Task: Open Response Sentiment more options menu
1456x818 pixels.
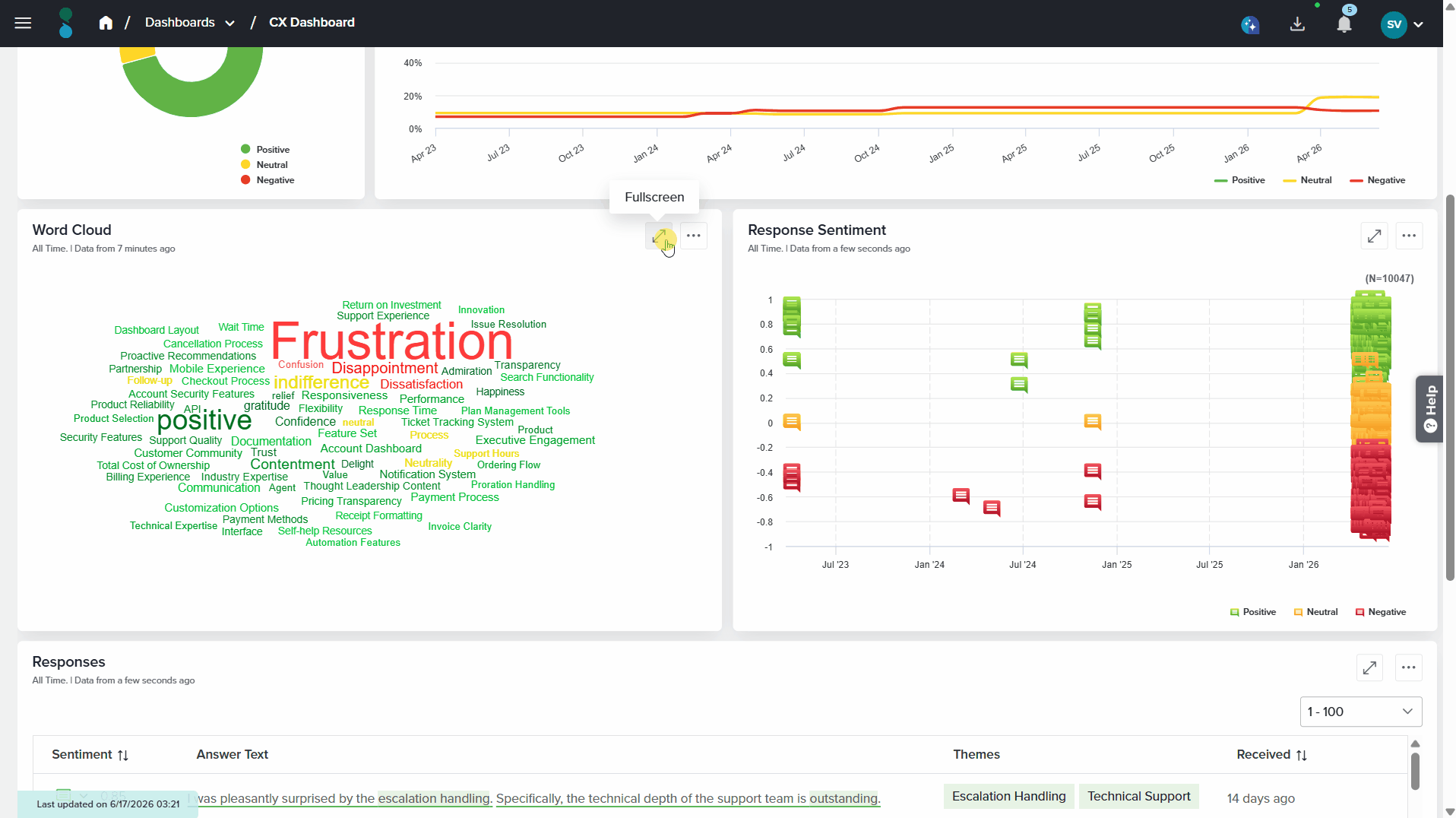Action: (1409, 236)
